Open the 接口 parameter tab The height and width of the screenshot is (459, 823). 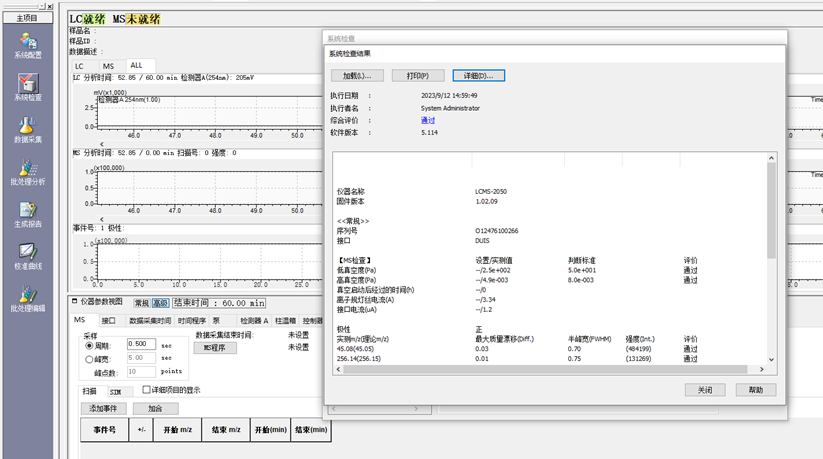pos(108,320)
